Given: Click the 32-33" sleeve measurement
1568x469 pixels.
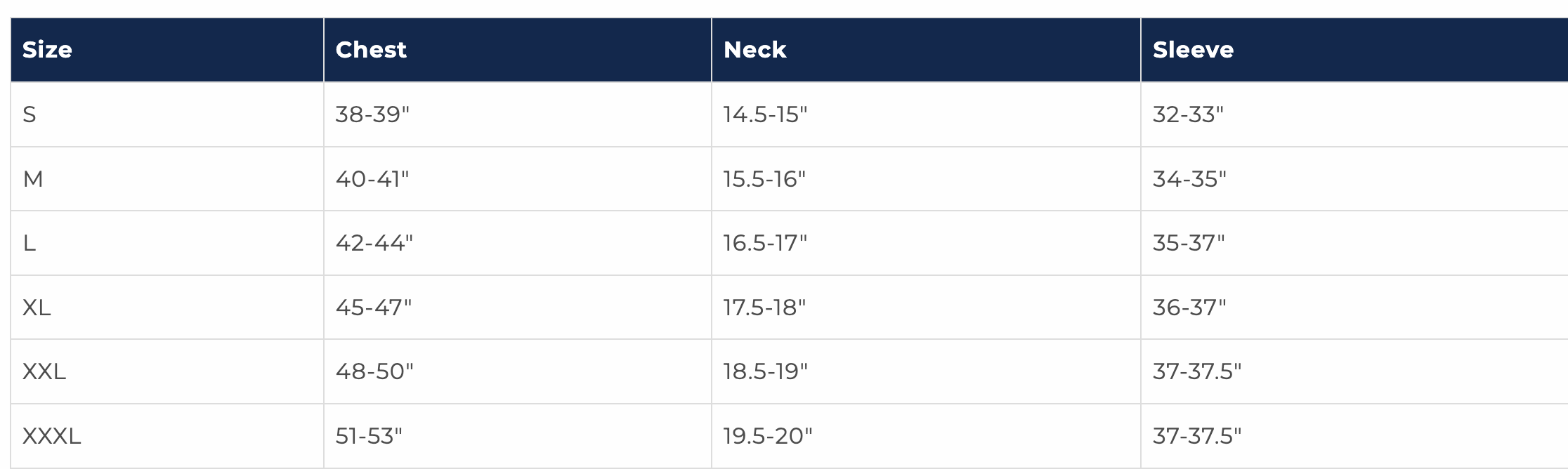Looking at the screenshot, I should coord(1188,114).
